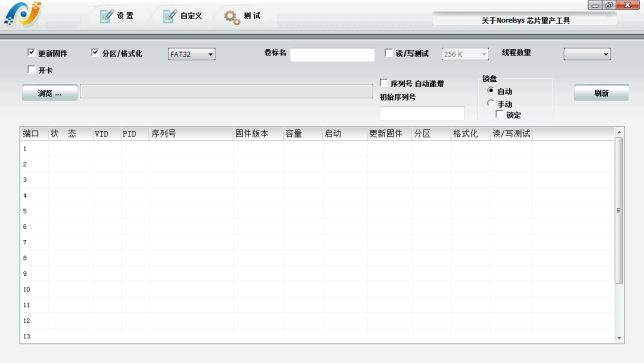Click the 启动 column header

pyautogui.click(x=345, y=134)
